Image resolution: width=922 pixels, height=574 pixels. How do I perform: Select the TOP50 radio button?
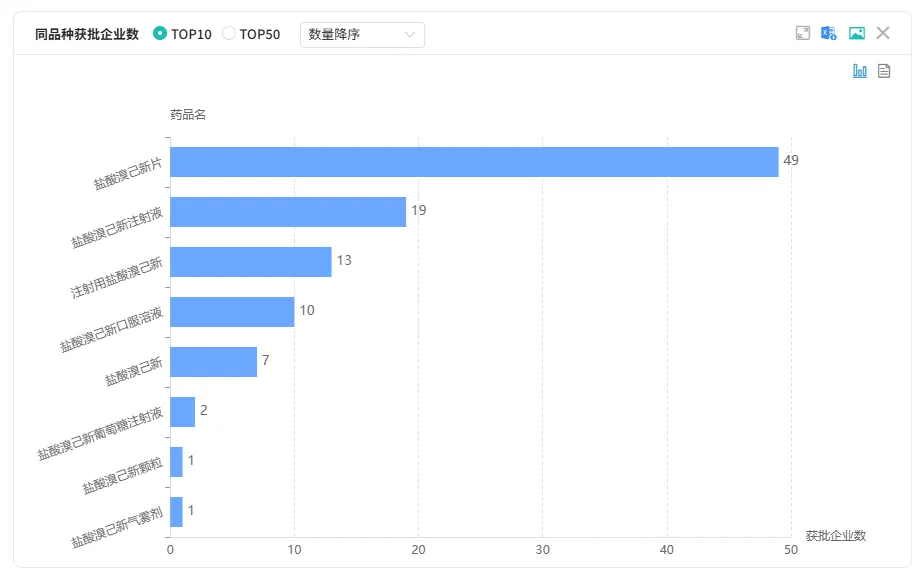[229, 34]
